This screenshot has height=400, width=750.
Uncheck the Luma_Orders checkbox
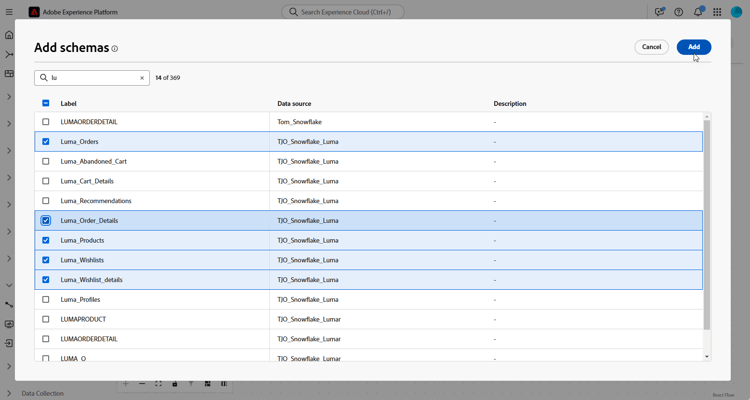tap(45, 142)
